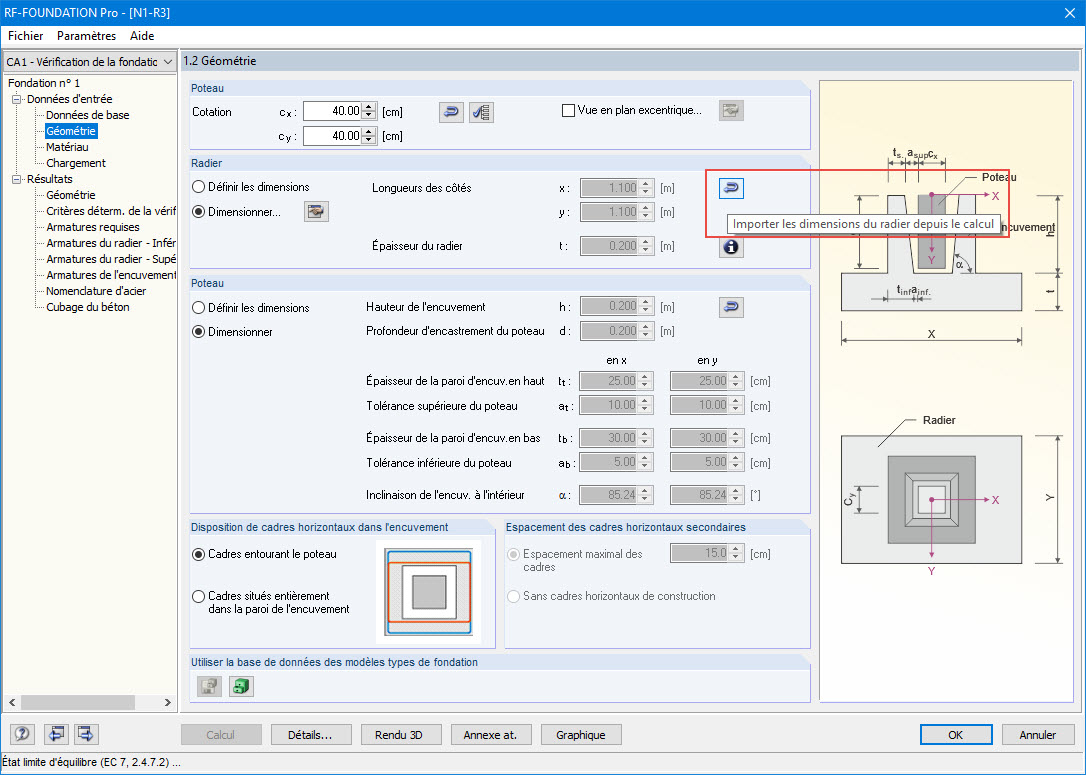Open the Rendu 3D view

[400, 734]
